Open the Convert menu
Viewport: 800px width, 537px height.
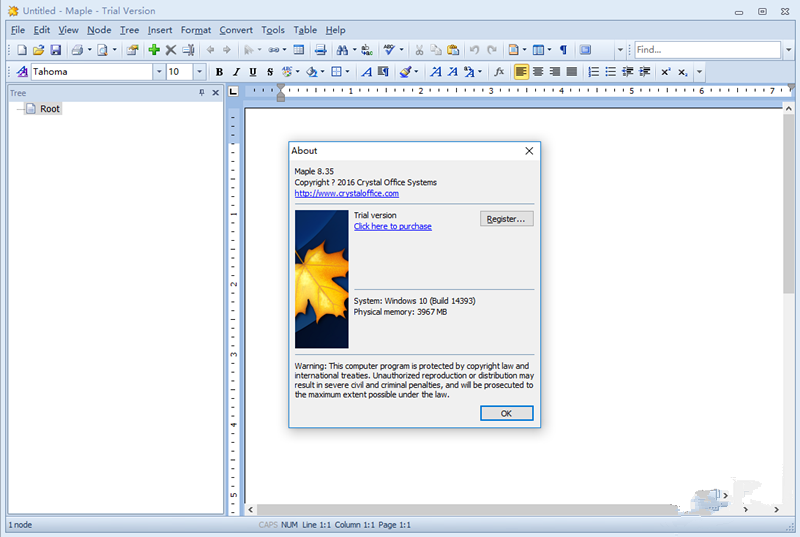236,30
